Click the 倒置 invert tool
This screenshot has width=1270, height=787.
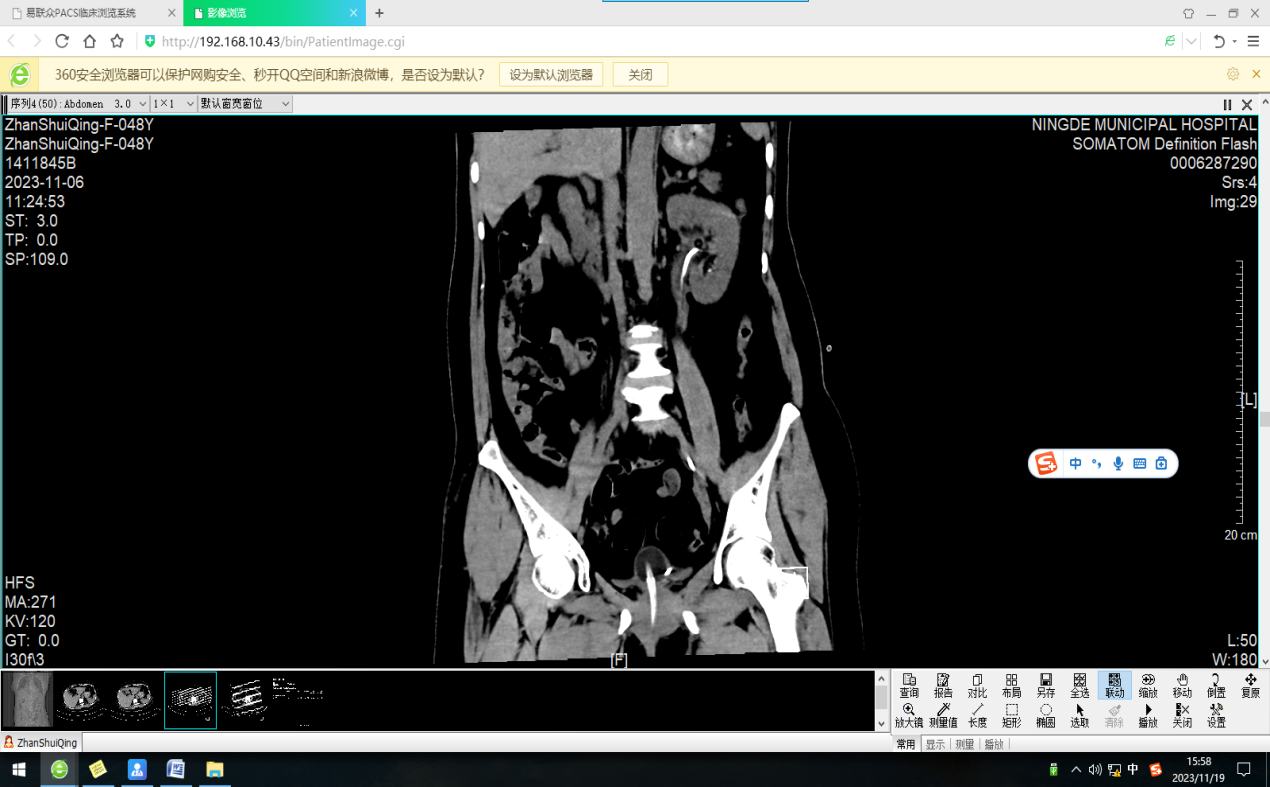pyautogui.click(x=1216, y=685)
